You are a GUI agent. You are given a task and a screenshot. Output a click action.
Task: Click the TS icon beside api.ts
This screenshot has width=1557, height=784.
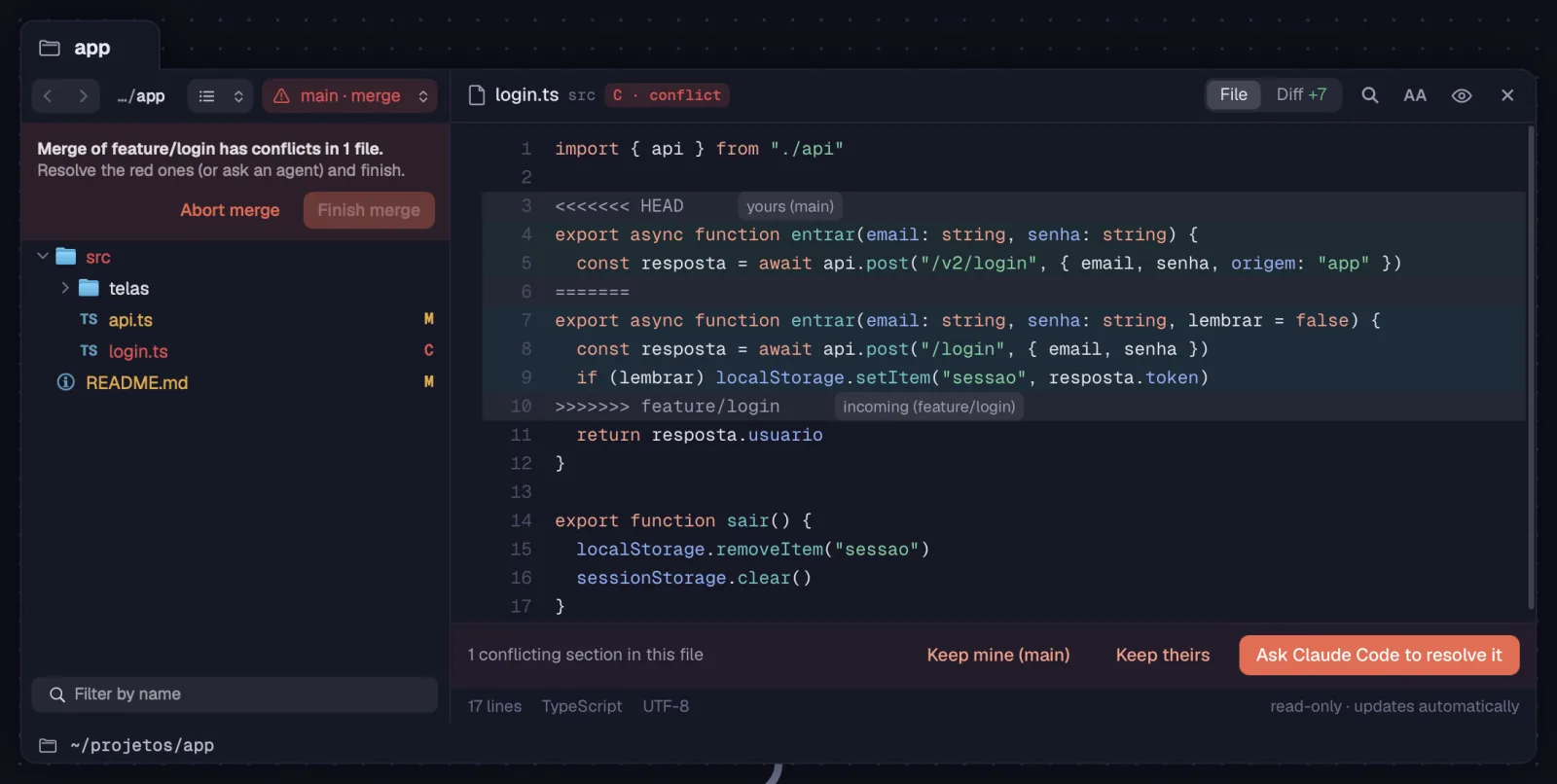pyautogui.click(x=89, y=319)
